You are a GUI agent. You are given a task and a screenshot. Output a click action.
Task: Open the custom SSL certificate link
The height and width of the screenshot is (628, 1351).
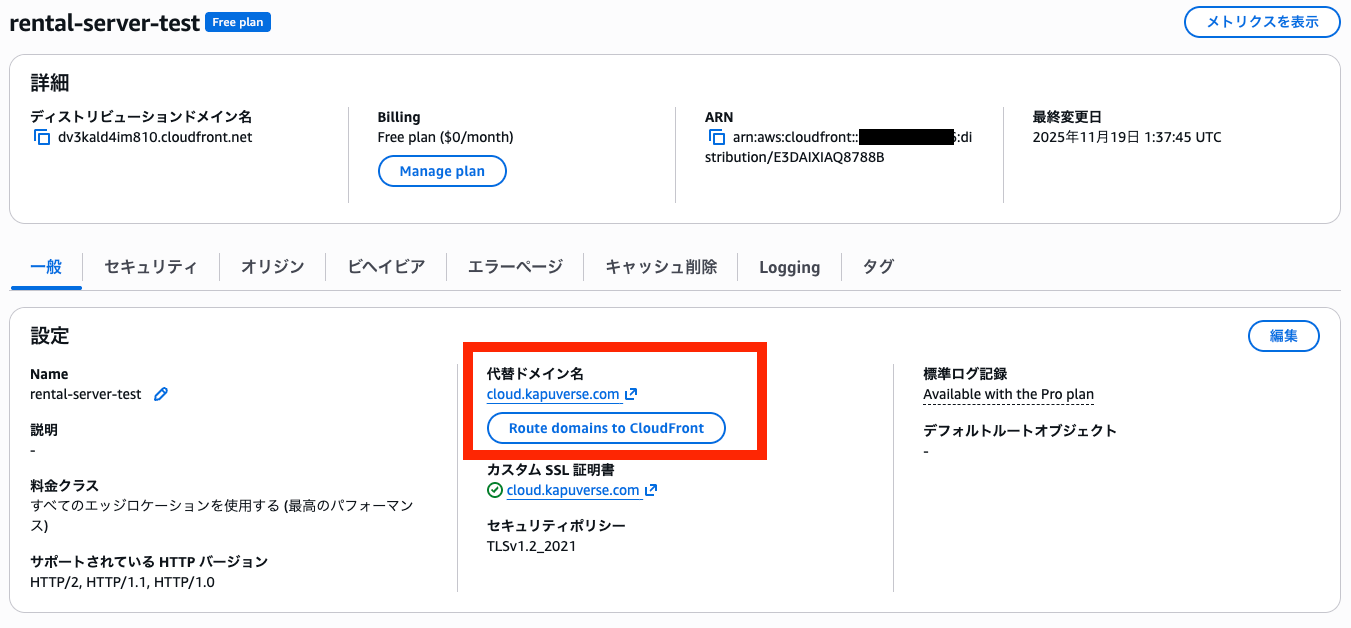point(572,490)
